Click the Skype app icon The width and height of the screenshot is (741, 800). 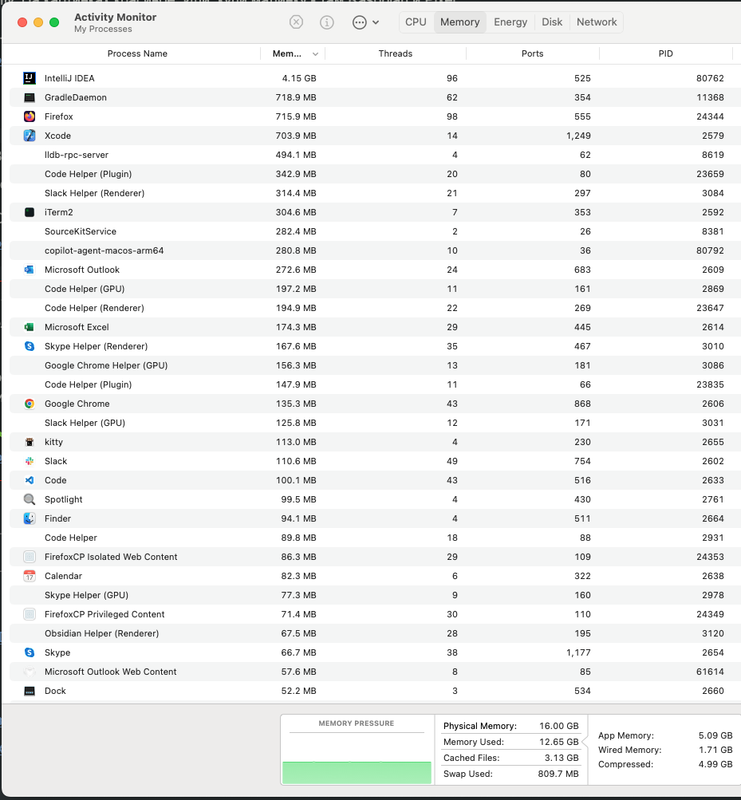[x=30, y=652]
